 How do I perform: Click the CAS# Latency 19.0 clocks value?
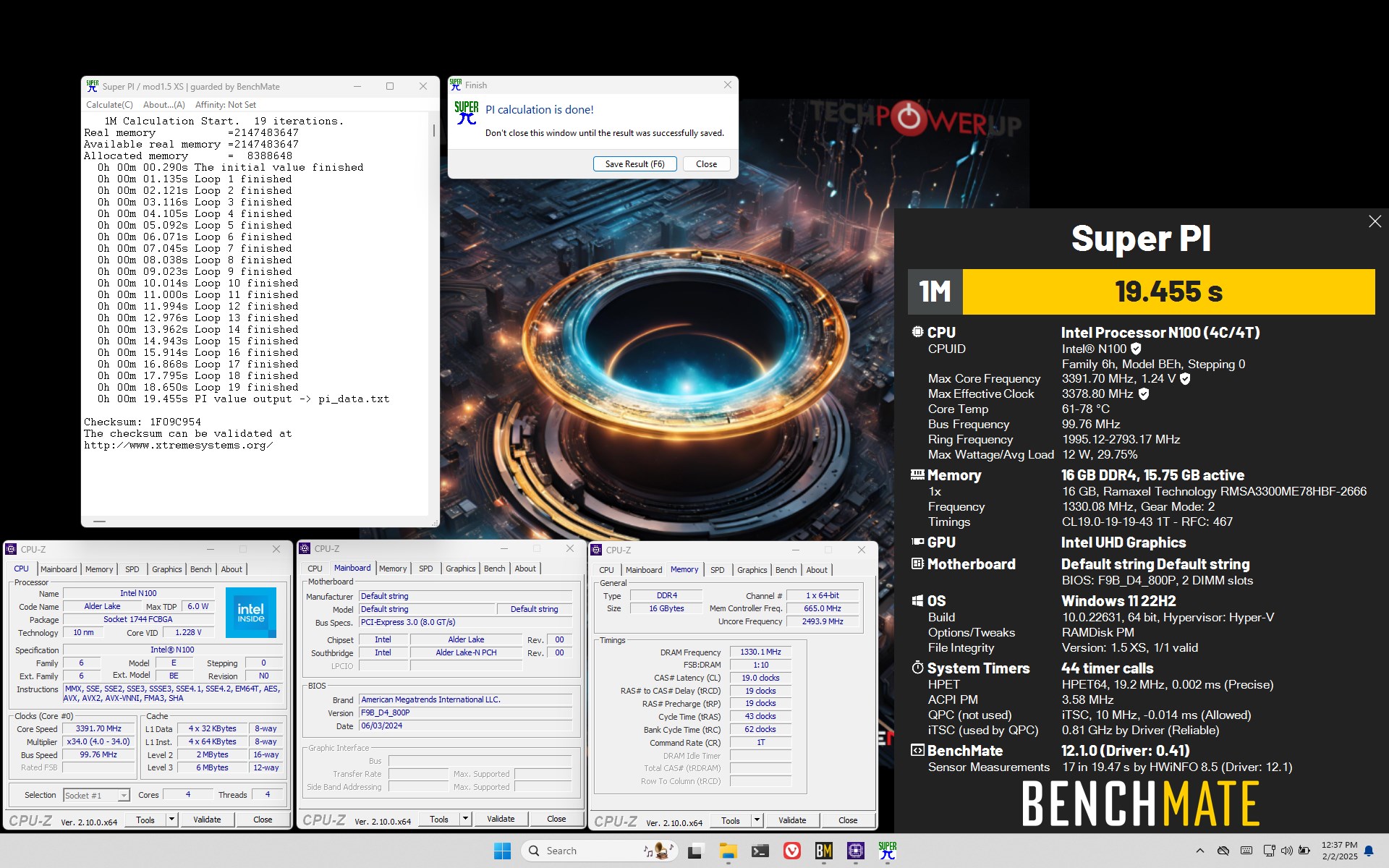pyautogui.click(x=760, y=678)
